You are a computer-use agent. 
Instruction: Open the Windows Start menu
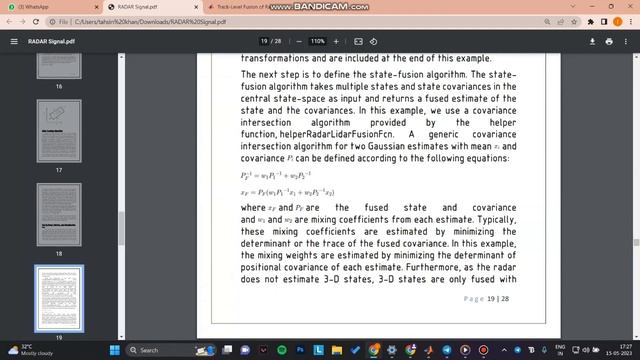[115, 350]
